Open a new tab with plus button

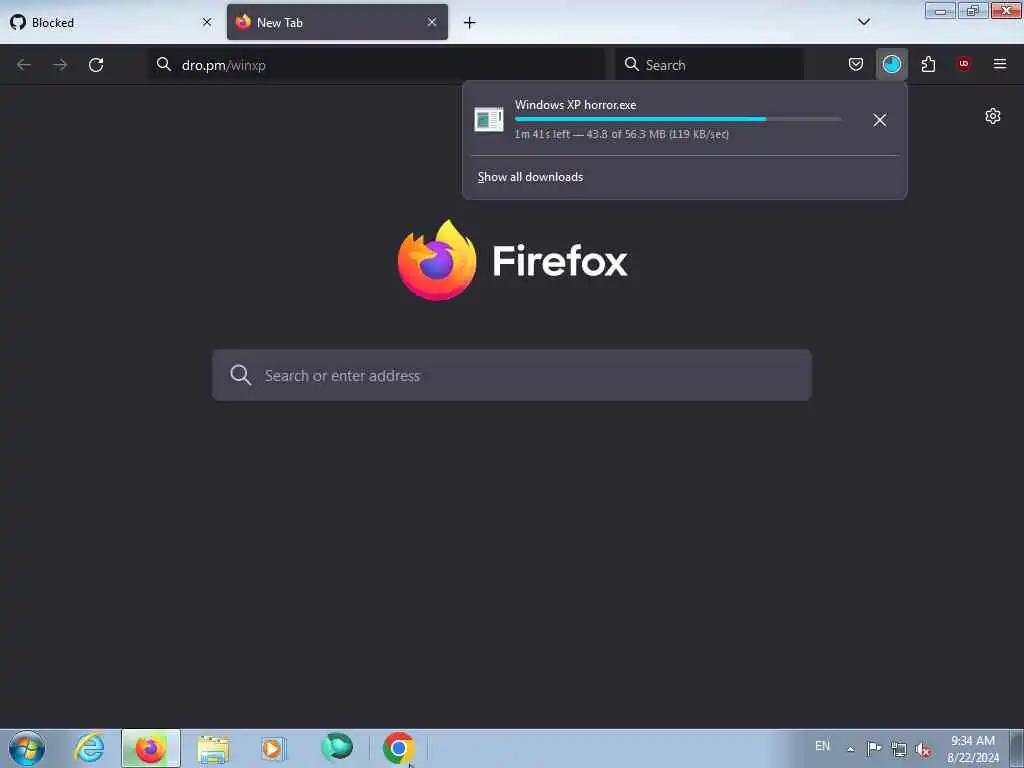pyautogui.click(x=470, y=23)
